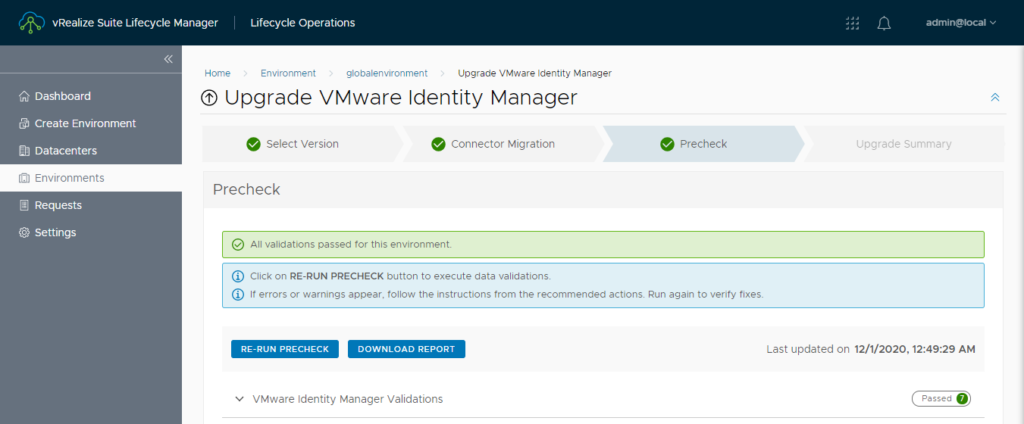Open the notifications bell icon
This screenshot has height=424, width=1024.
tap(884, 24)
